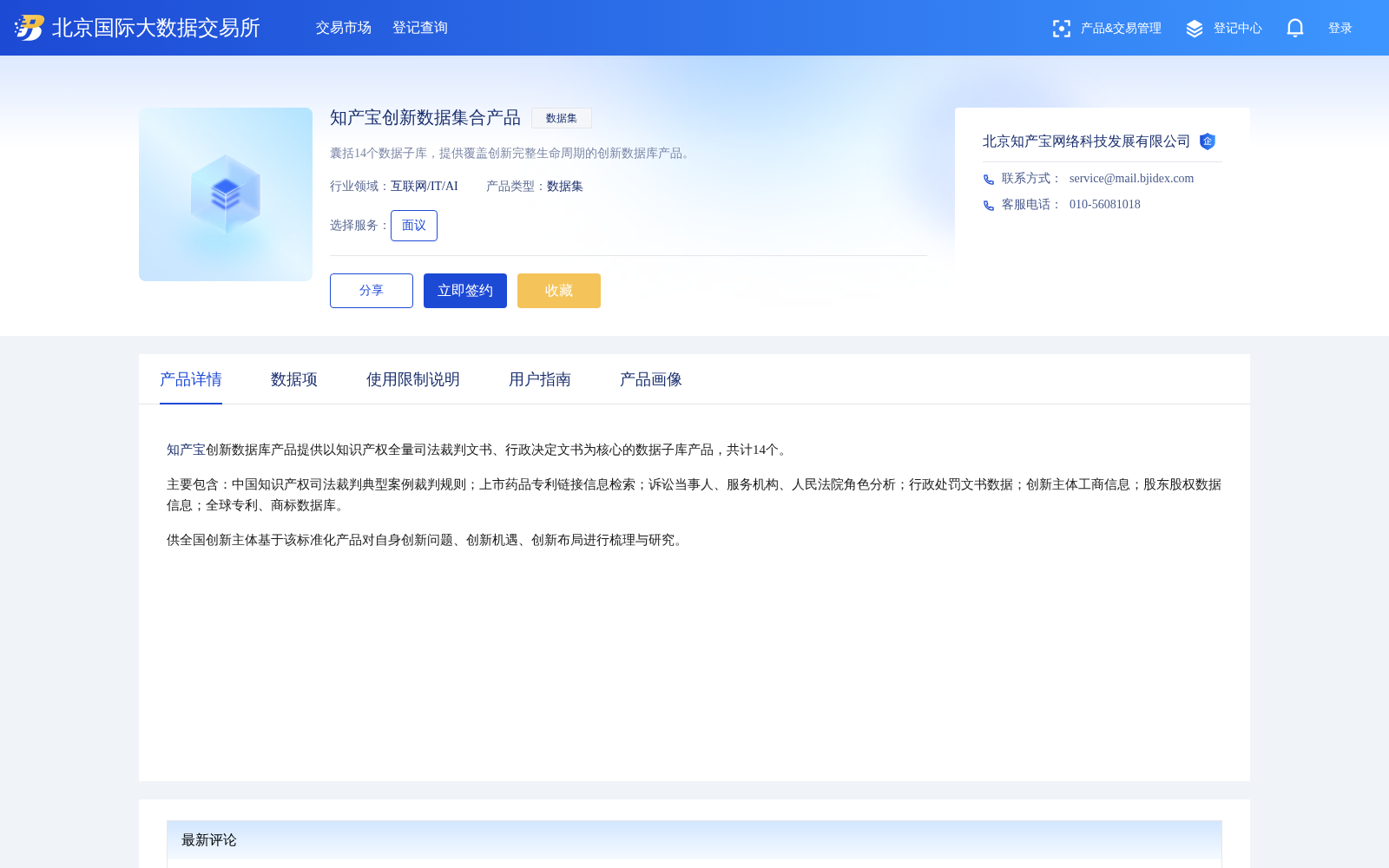Click the company name 北京知产宝网络科技发展有限公司
The height and width of the screenshot is (868, 1389).
tap(1087, 141)
